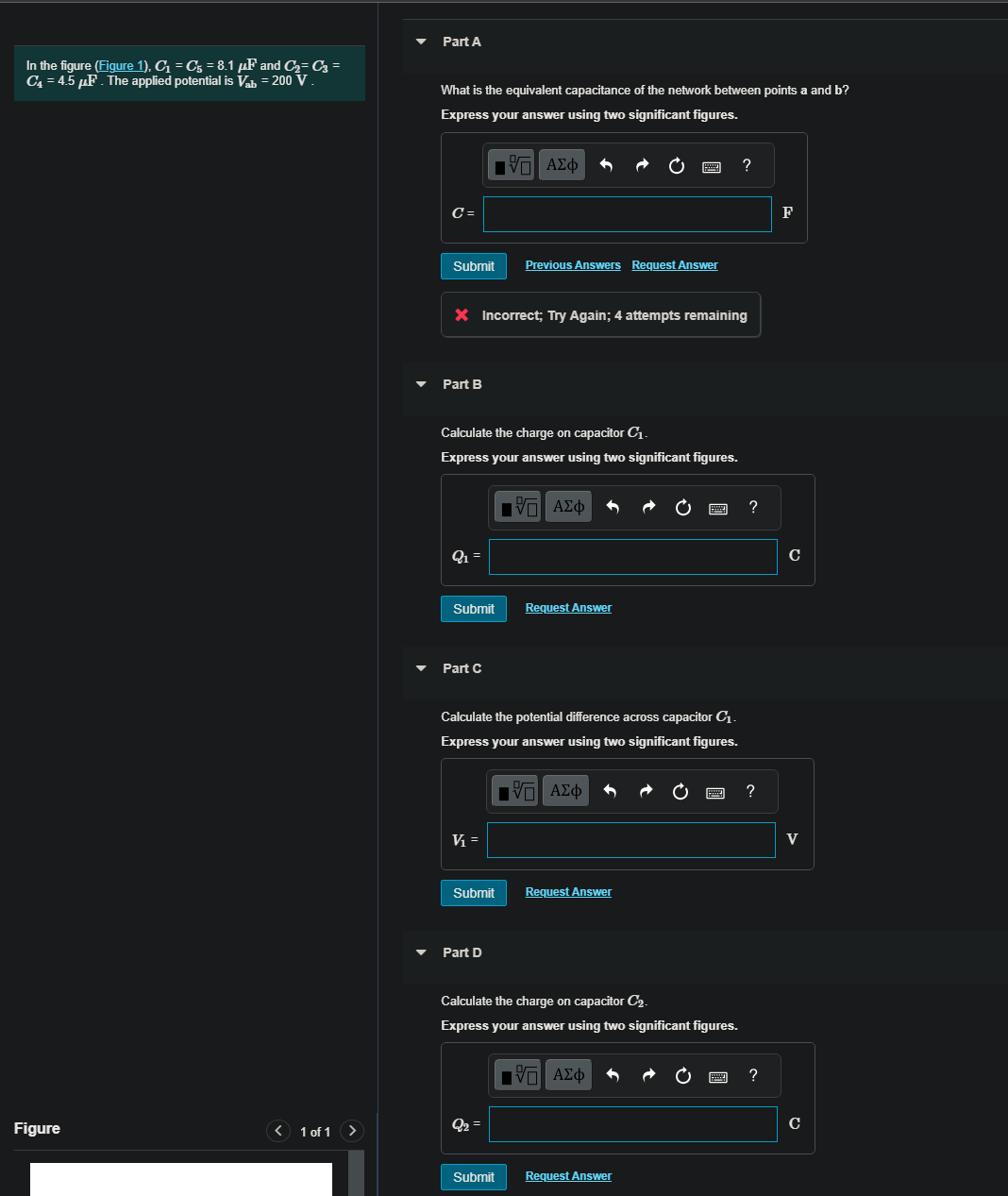Focus the Q1 charge input field
The image size is (1008, 1196).
point(633,557)
